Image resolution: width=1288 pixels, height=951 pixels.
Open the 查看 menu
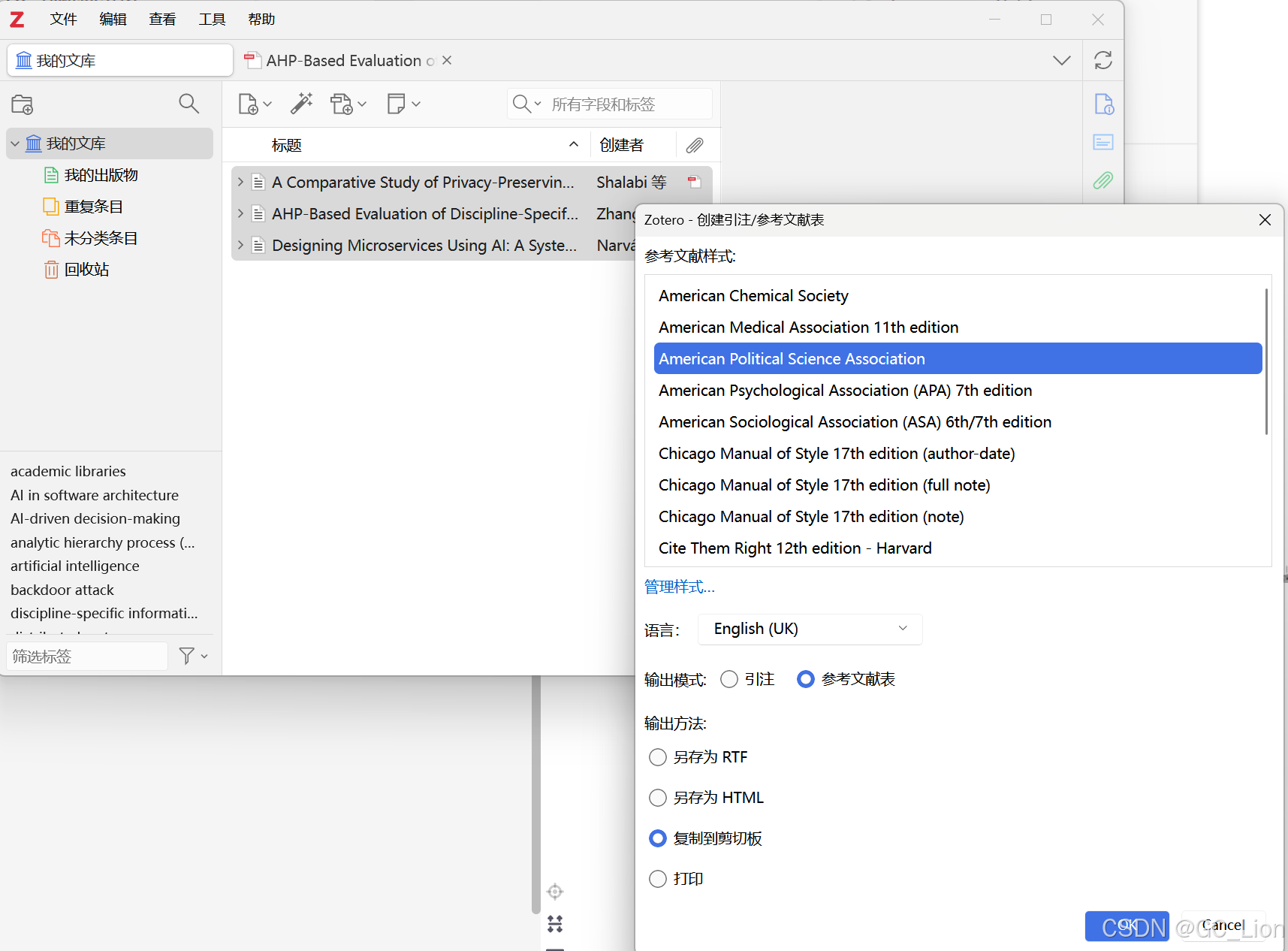[x=162, y=20]
